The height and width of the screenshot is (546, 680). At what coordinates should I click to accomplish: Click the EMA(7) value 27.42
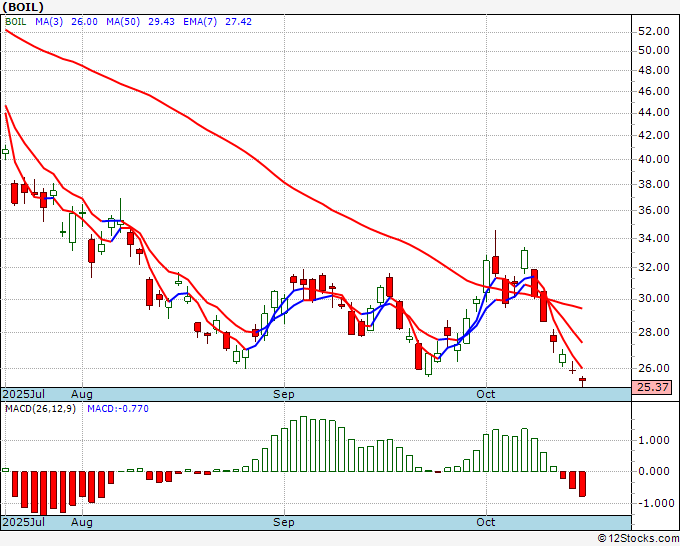[238, 22]
